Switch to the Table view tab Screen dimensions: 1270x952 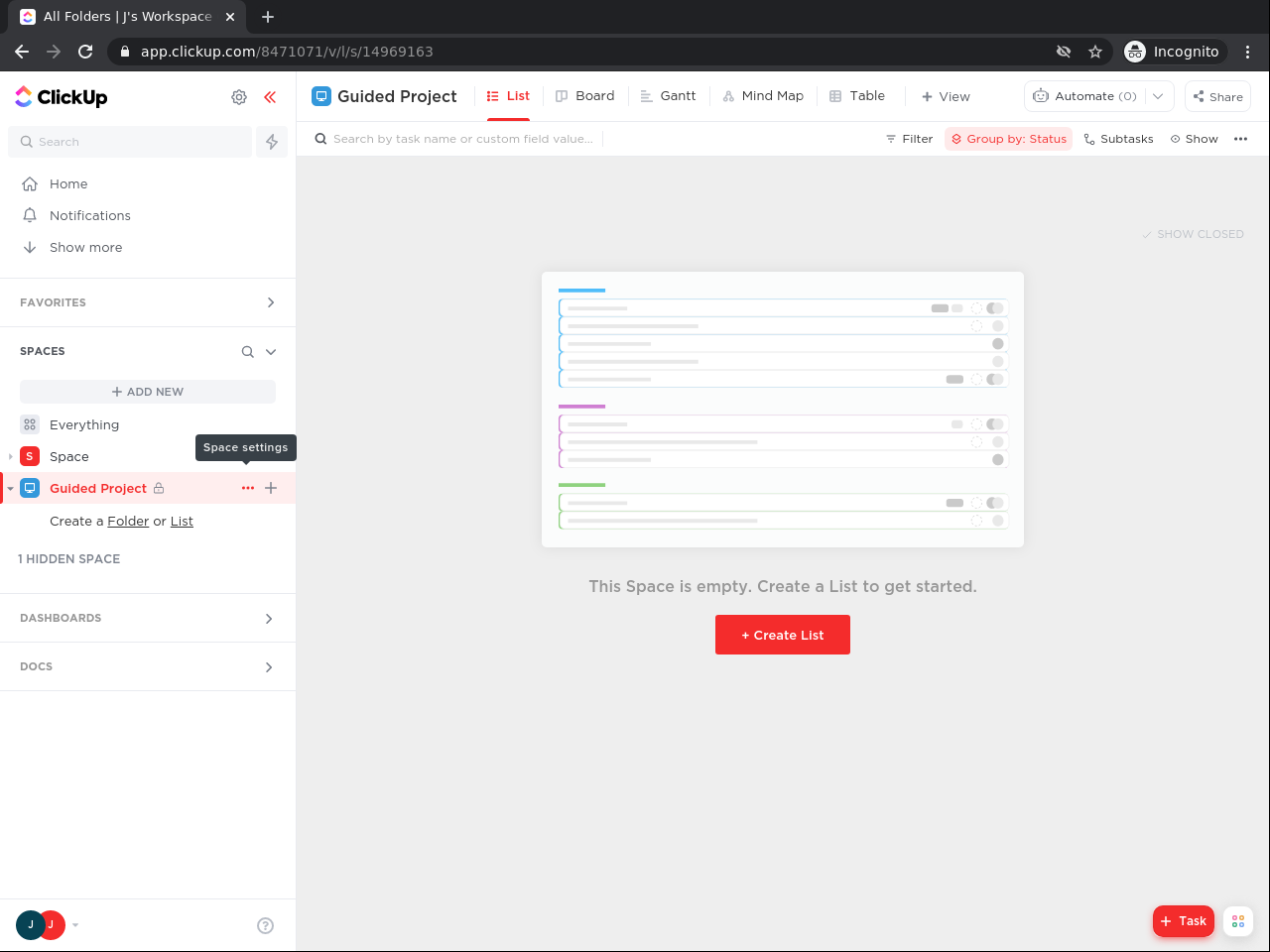point(857,96)
